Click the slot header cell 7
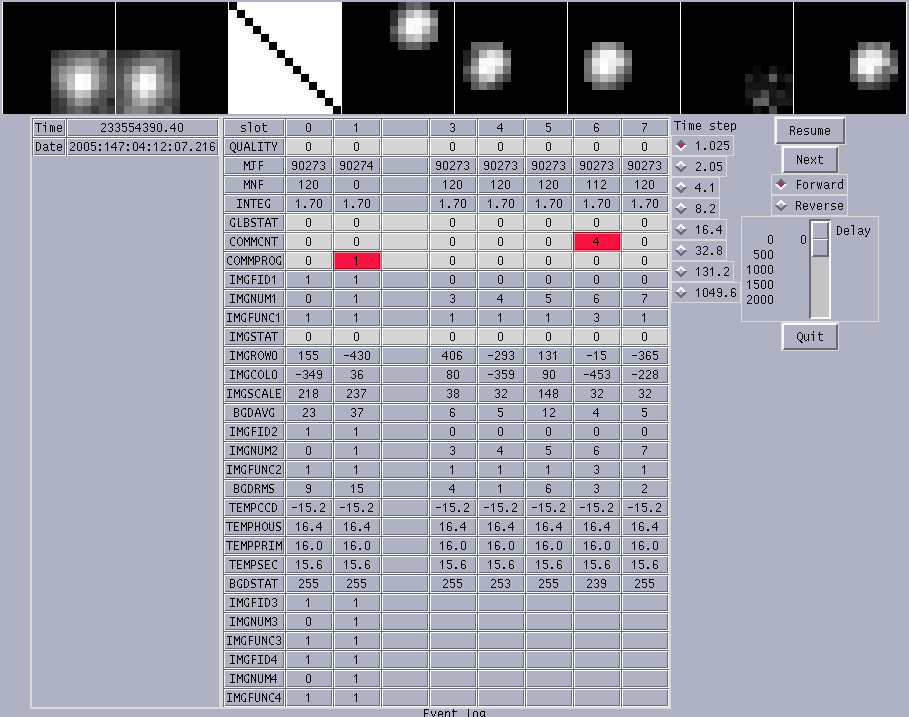Image resolution: width=909 pixels, height=717 pixels. pos(645,128)
